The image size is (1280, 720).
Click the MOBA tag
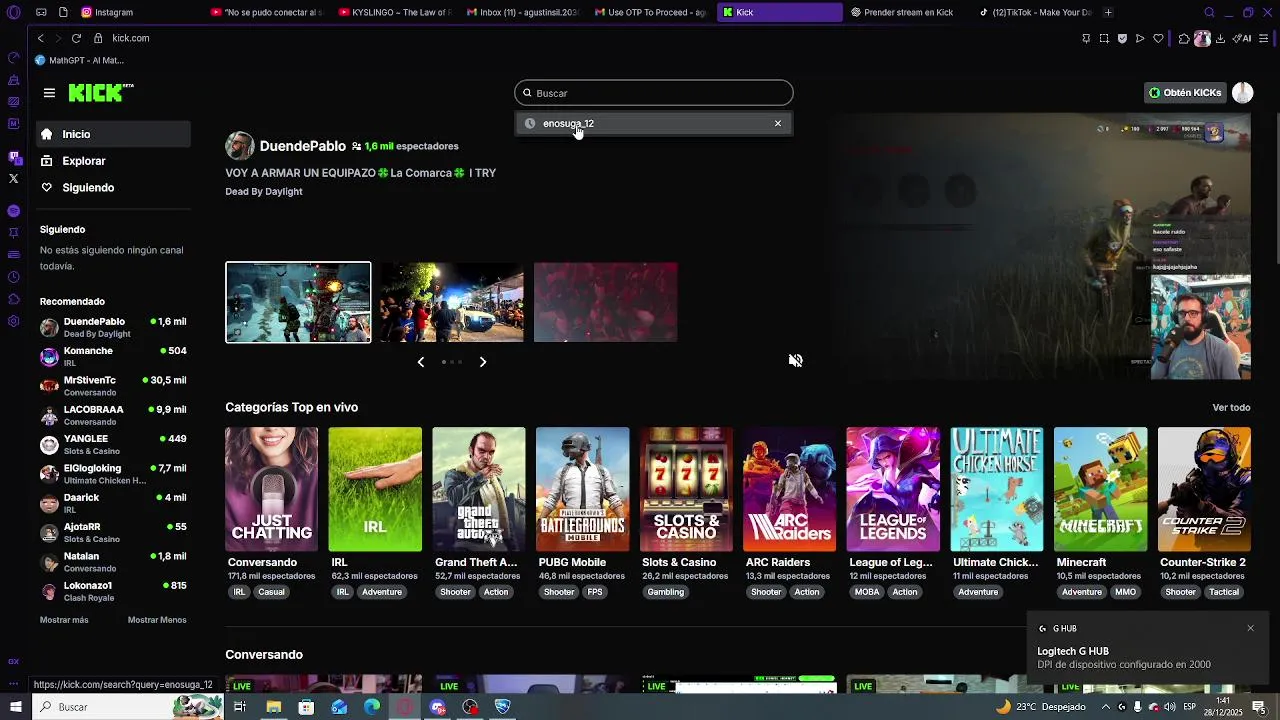[867, 592]
